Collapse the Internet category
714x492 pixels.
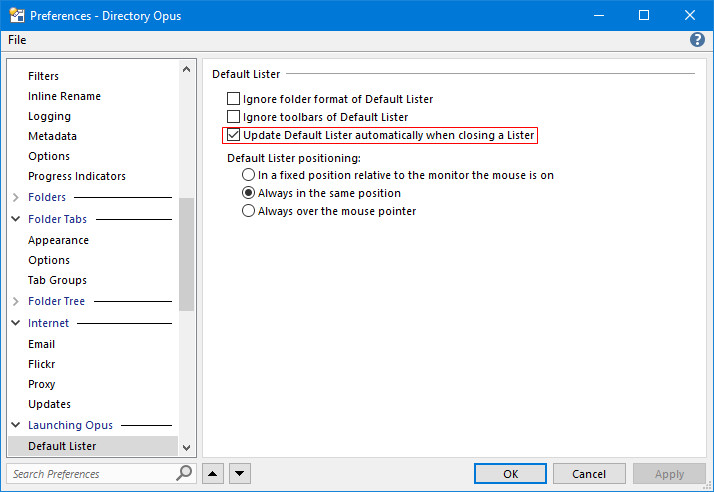pos(16,323)
